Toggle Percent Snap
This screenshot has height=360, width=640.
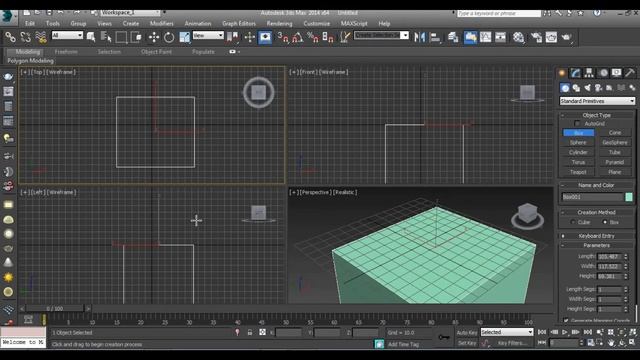[x=313, y=37]
